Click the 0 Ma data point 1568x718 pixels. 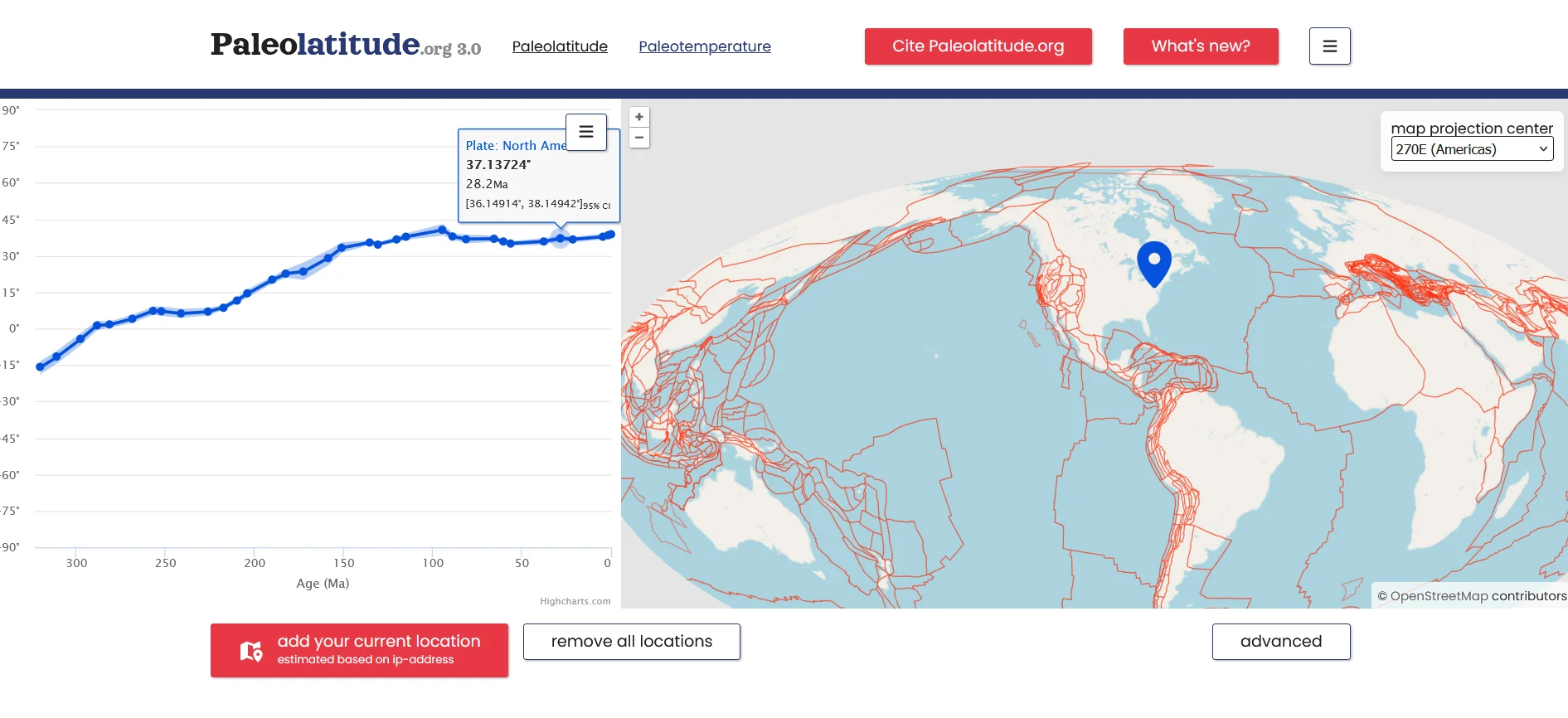pyautogui.click(x=611, y=235)
